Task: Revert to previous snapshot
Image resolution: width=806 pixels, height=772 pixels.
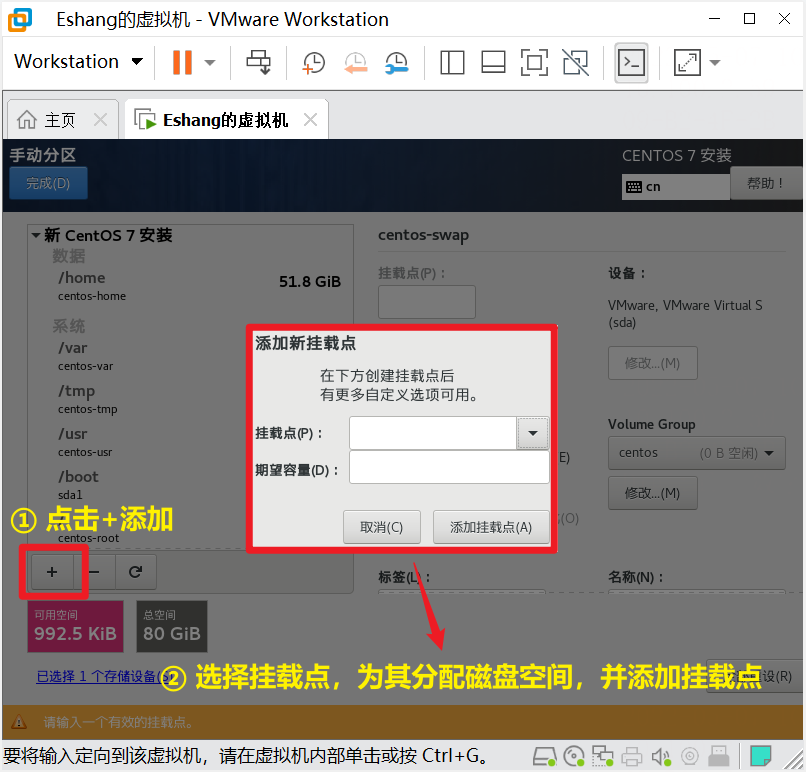Action: click(x=356, y=63)
